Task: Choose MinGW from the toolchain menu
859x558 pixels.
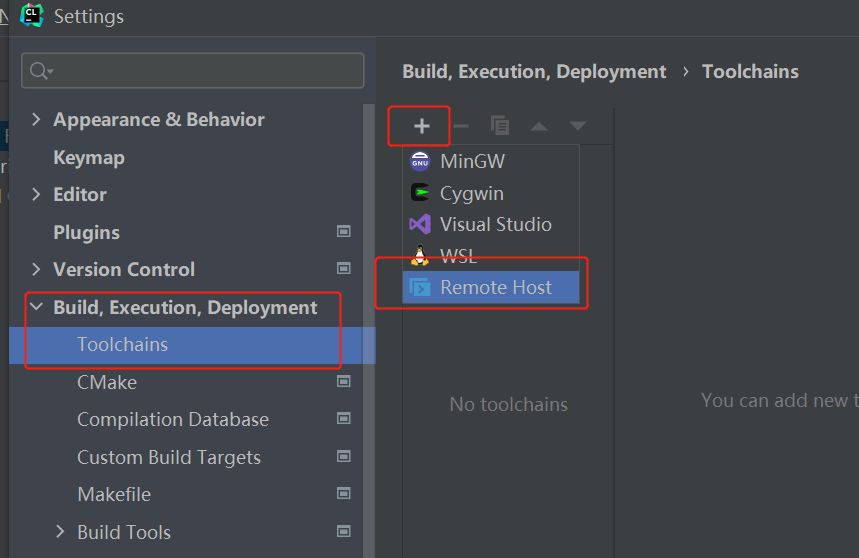Action: pyautogui.click(x=491, y=161)
